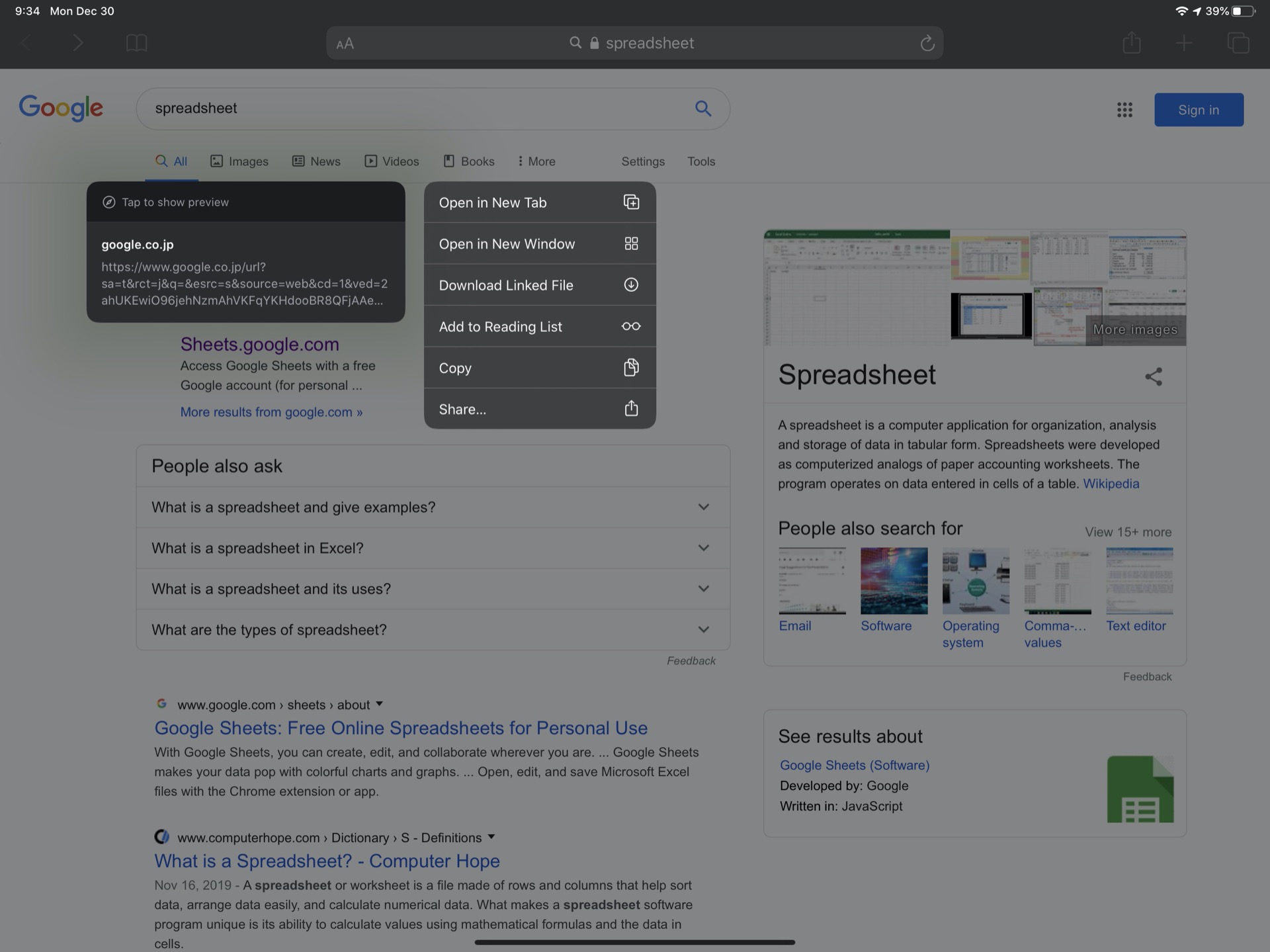This screenshot has width=1270, height=952.
Task: Expand 'What is a spreadsheet and give examples?'
Action: [x=433, y=507]
